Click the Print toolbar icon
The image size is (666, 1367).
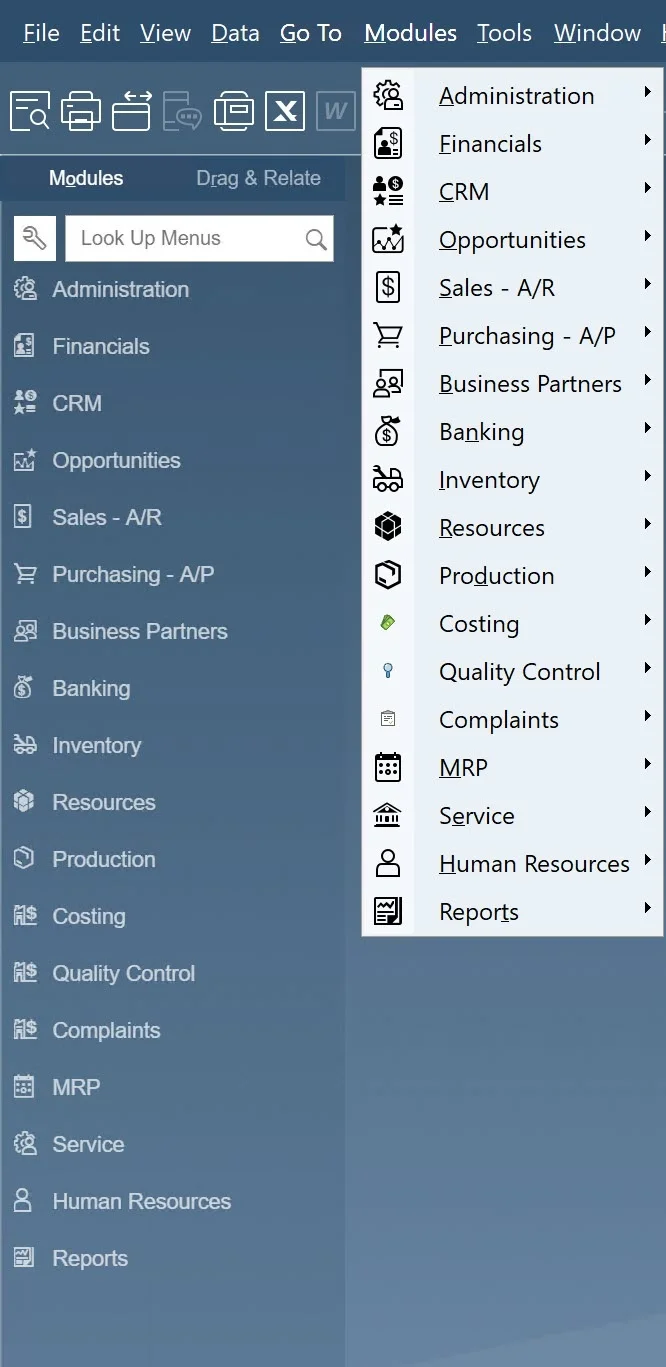[81, 110]
